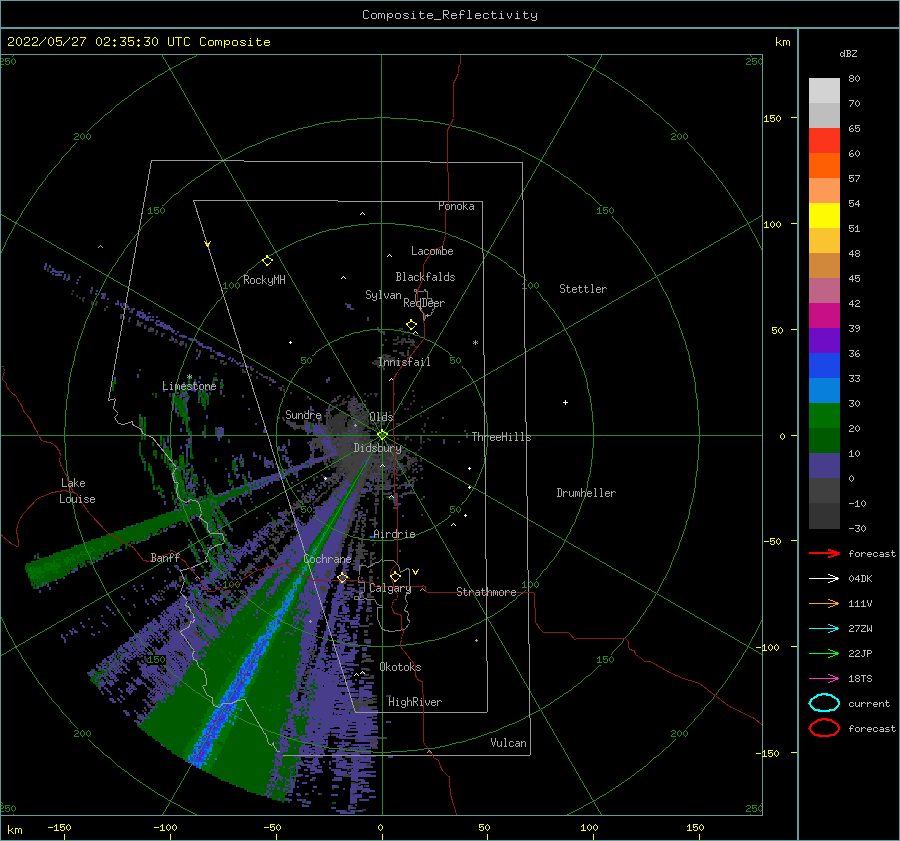Click the Calgary city label
This screenshot has width=900, height=841.
coord(390,588)
